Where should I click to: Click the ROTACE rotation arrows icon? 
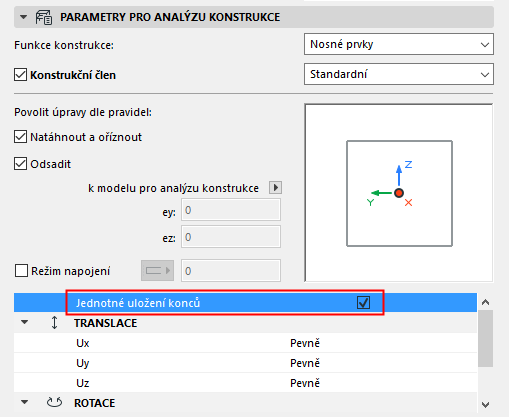click(x=54, y=403)
